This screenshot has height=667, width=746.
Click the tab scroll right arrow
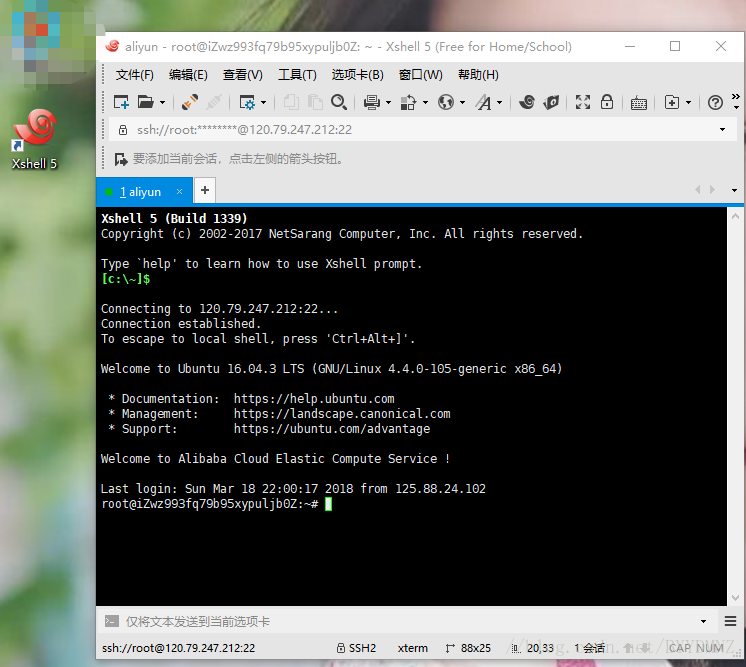[x=712, y=190]
